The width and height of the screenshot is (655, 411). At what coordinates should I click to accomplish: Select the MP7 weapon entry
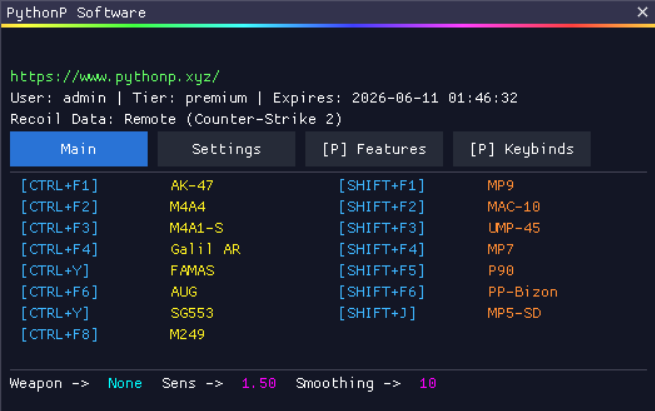click(x=500, y=250)
